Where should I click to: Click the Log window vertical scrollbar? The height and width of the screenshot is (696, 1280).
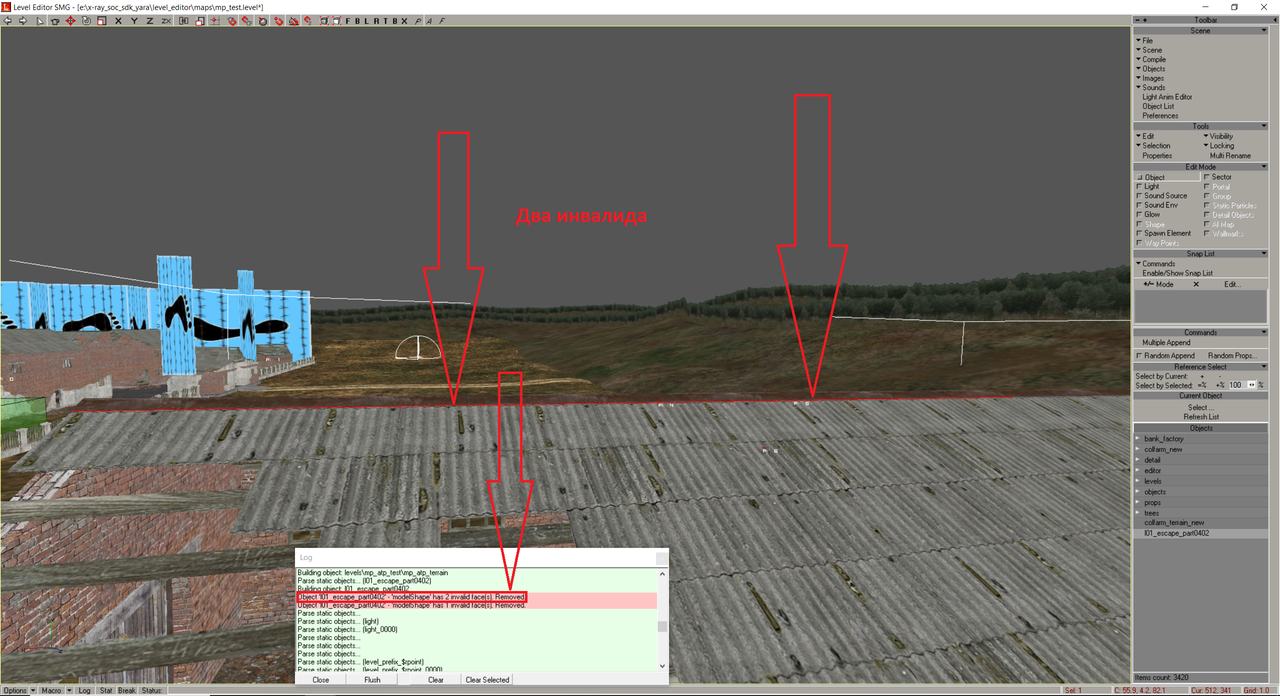662,621
